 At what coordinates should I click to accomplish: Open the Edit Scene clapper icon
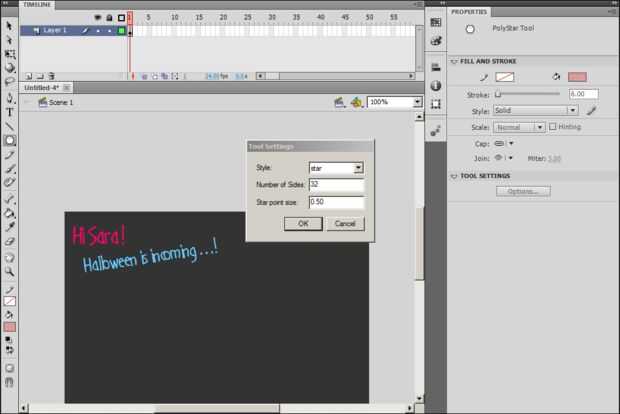pyautogui.click(x=339, y=102)
